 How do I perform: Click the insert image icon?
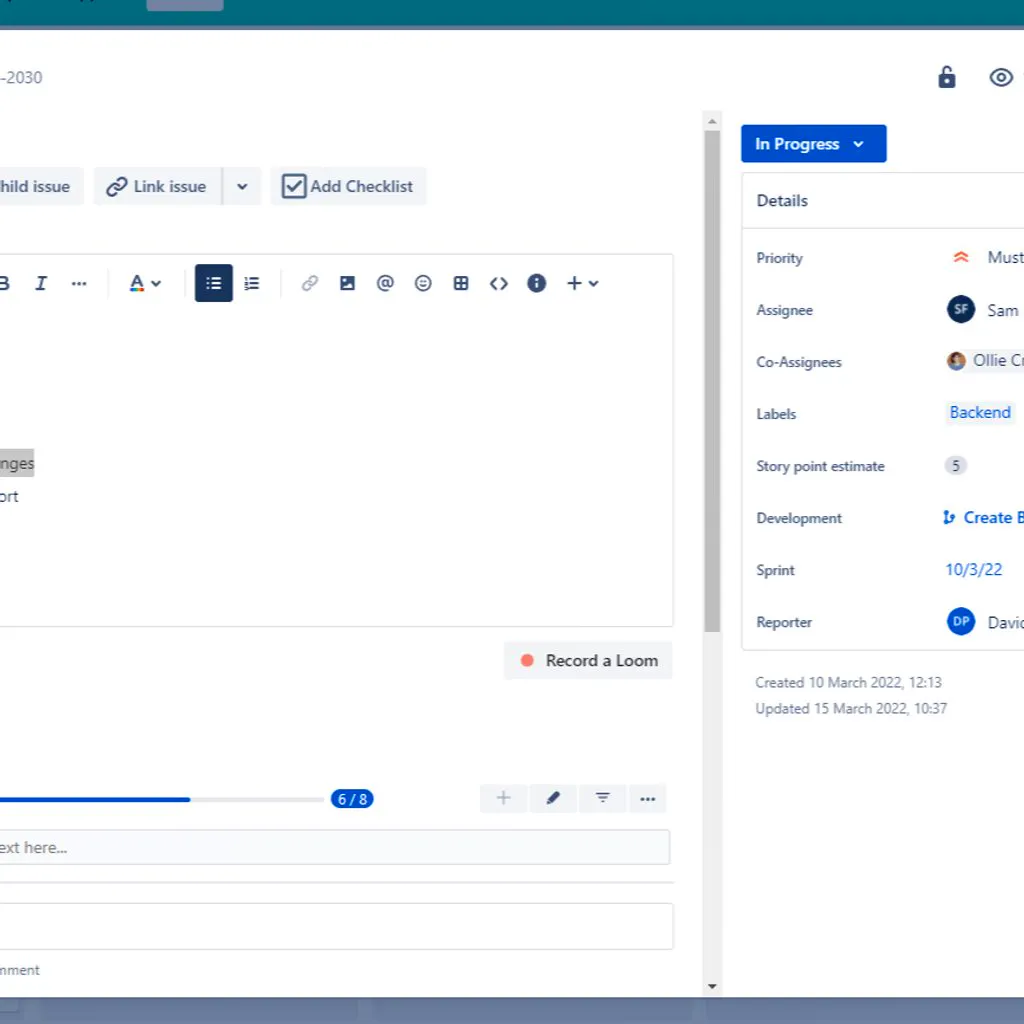347,284
